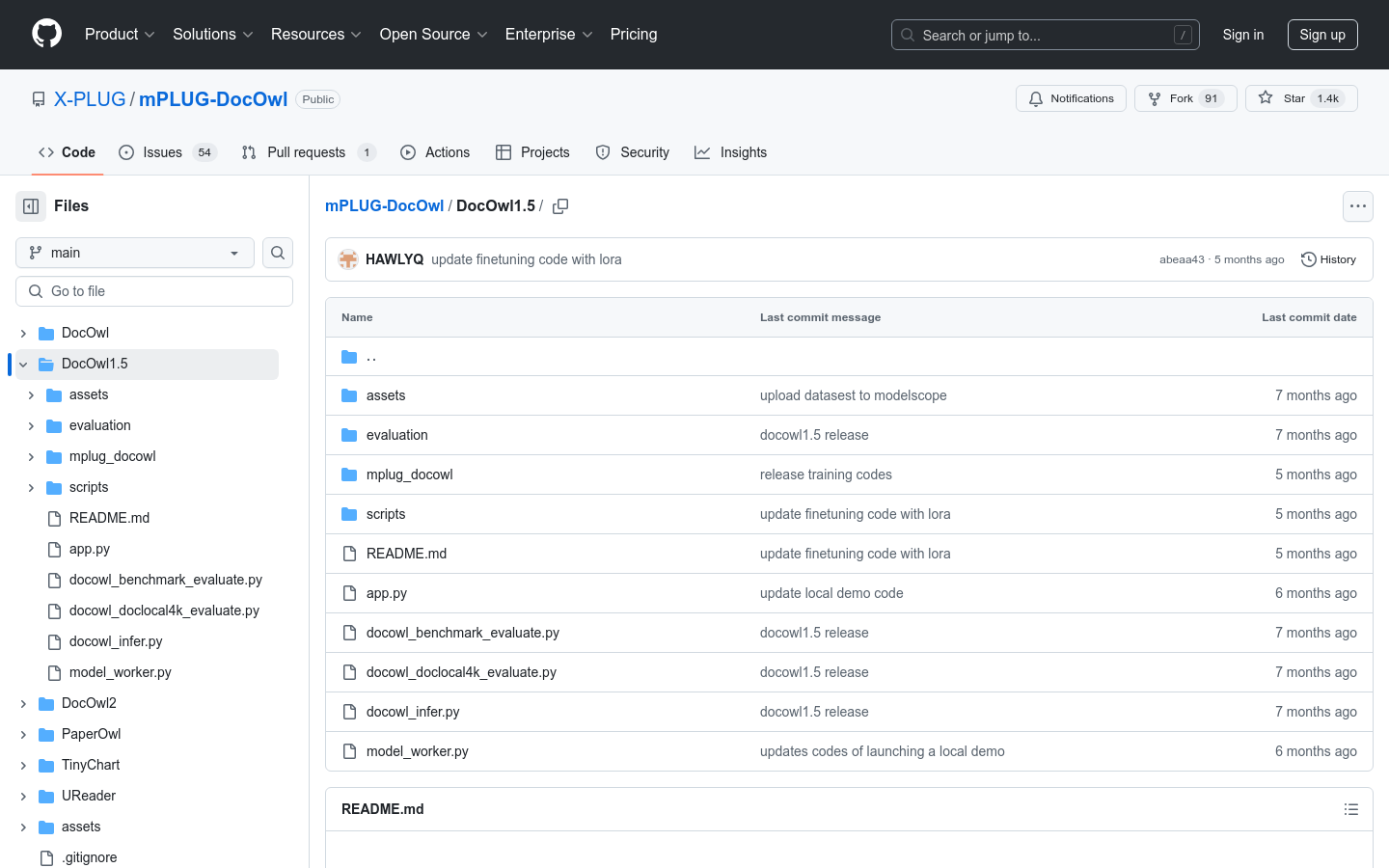Click .gitignore file icon in sidebar
This screenshot has height=868, width=1389.
click(46, 857)
